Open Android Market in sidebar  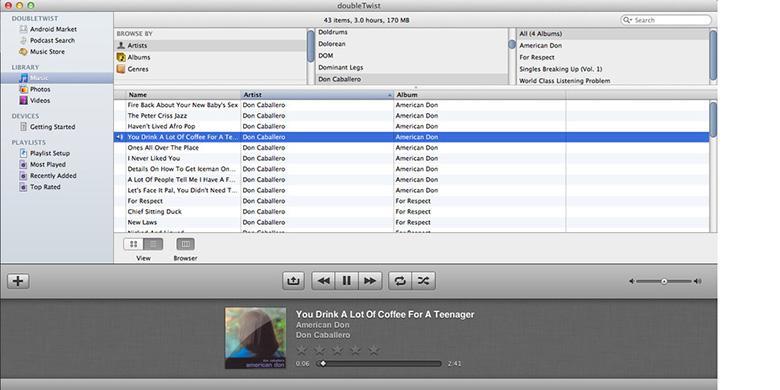tap(48, 29)
